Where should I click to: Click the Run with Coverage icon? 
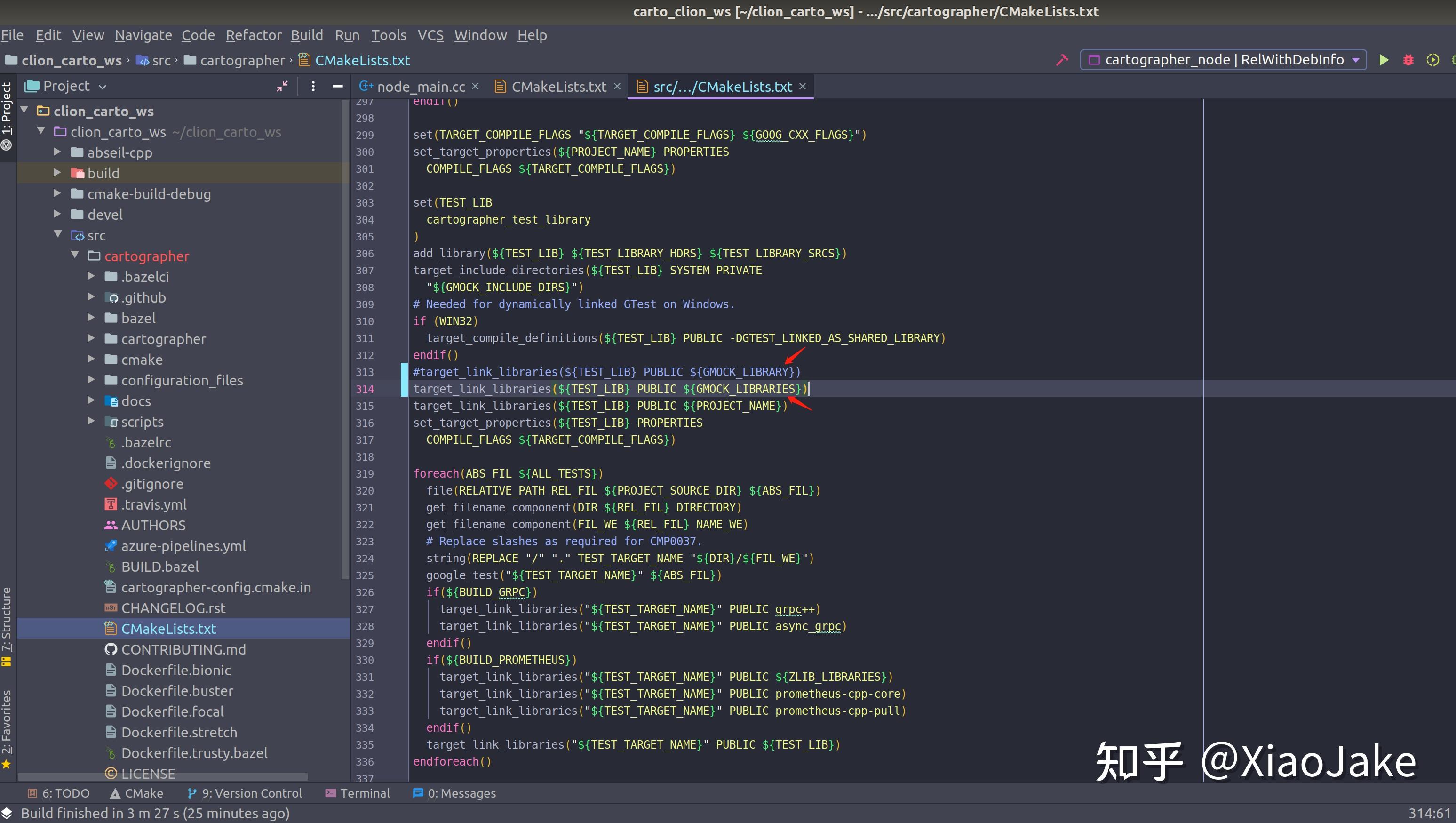pos(1432,60)
